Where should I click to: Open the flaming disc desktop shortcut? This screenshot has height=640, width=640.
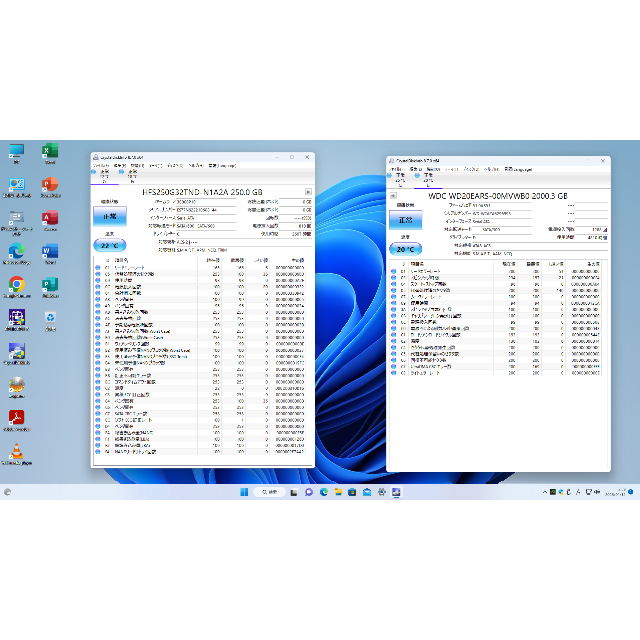(16, 388)
